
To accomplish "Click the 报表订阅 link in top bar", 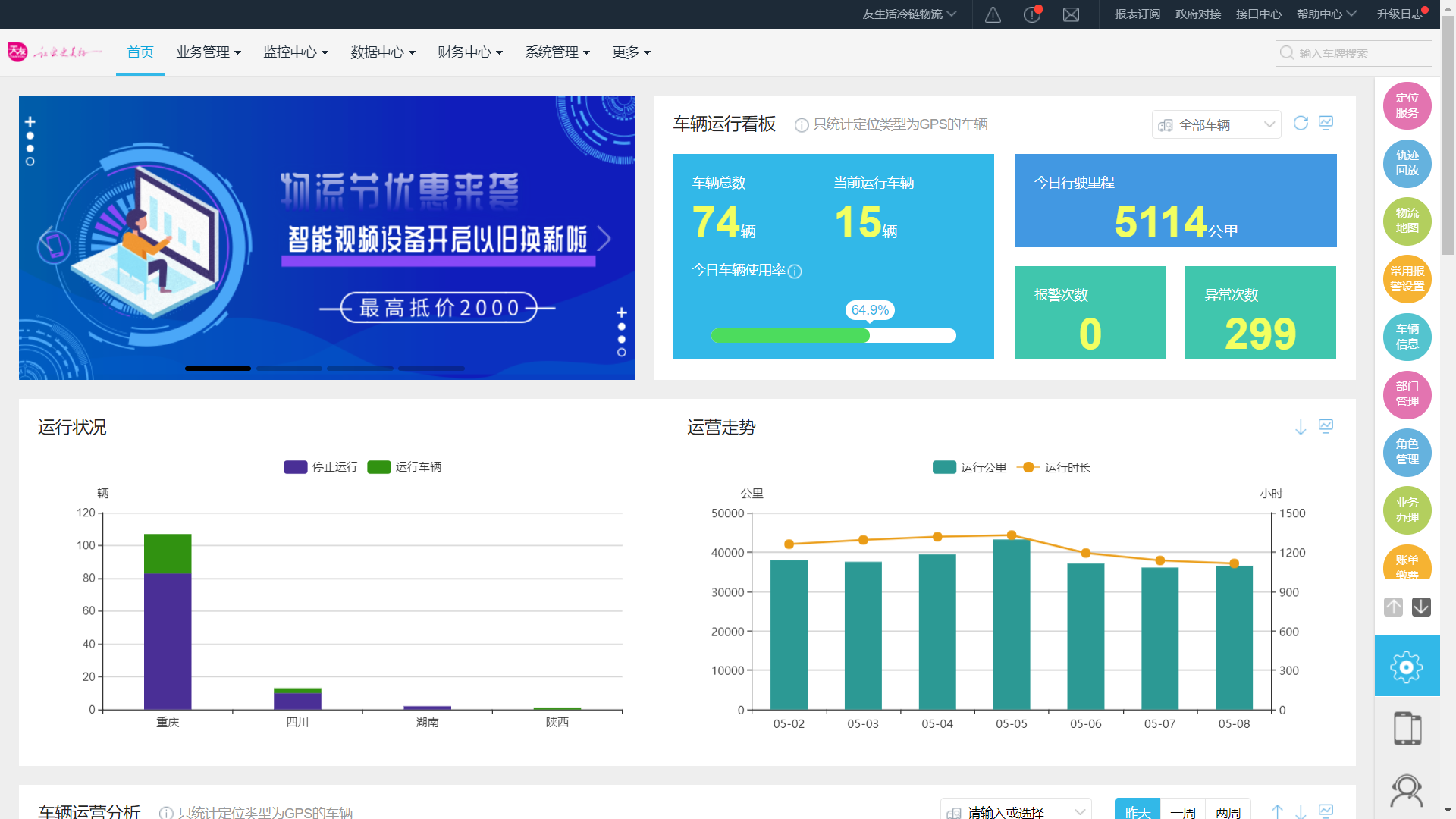I will [x=1137, y=14].
